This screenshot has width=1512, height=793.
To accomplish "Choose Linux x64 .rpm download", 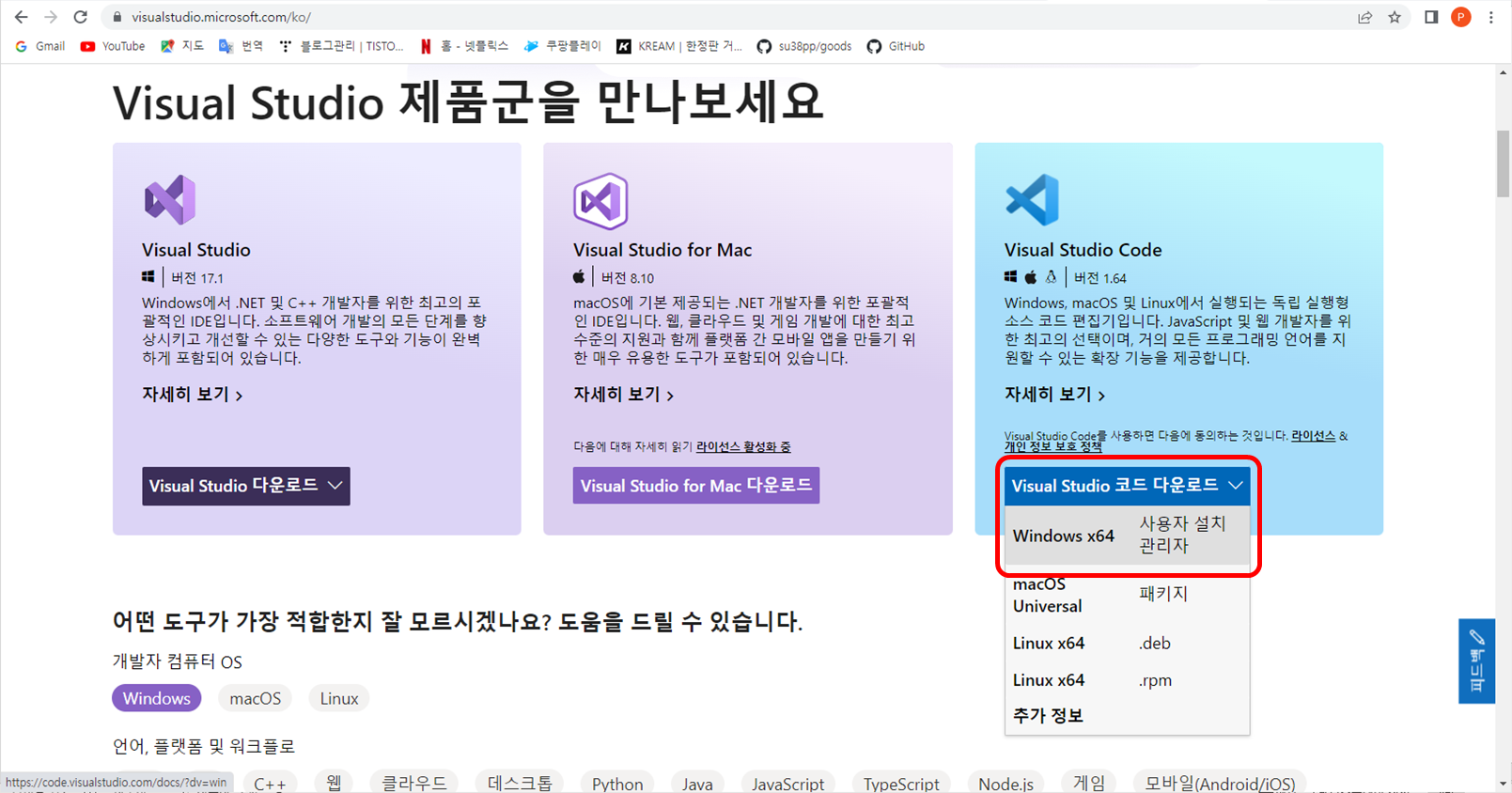I will [1128, 680].
